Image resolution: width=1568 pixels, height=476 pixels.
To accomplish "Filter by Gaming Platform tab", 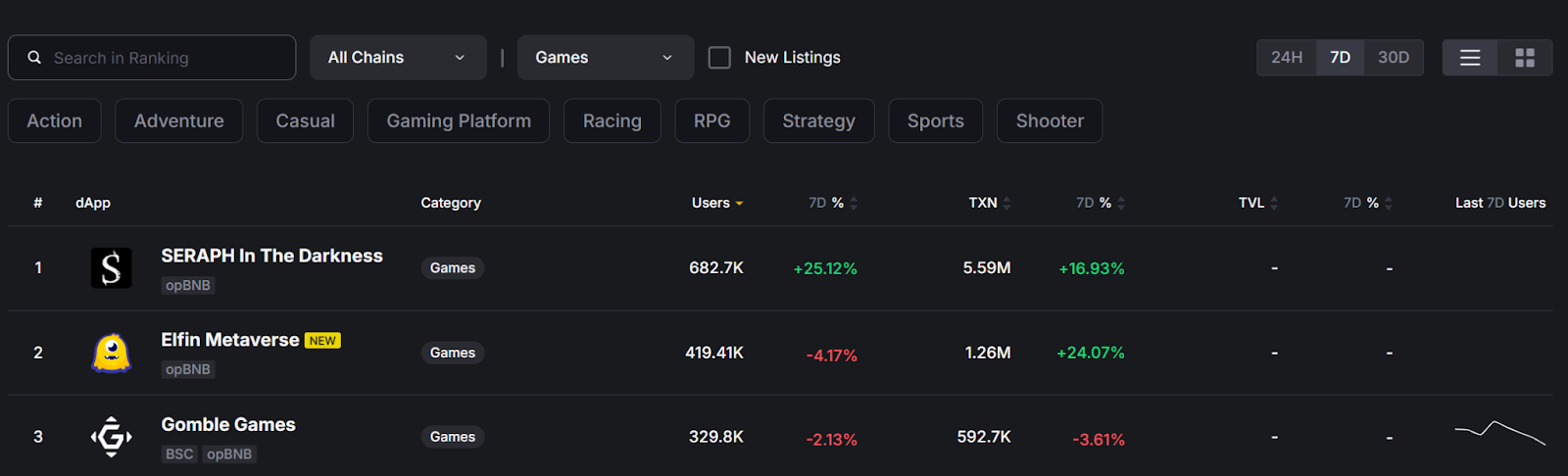I will click(458, 120).
